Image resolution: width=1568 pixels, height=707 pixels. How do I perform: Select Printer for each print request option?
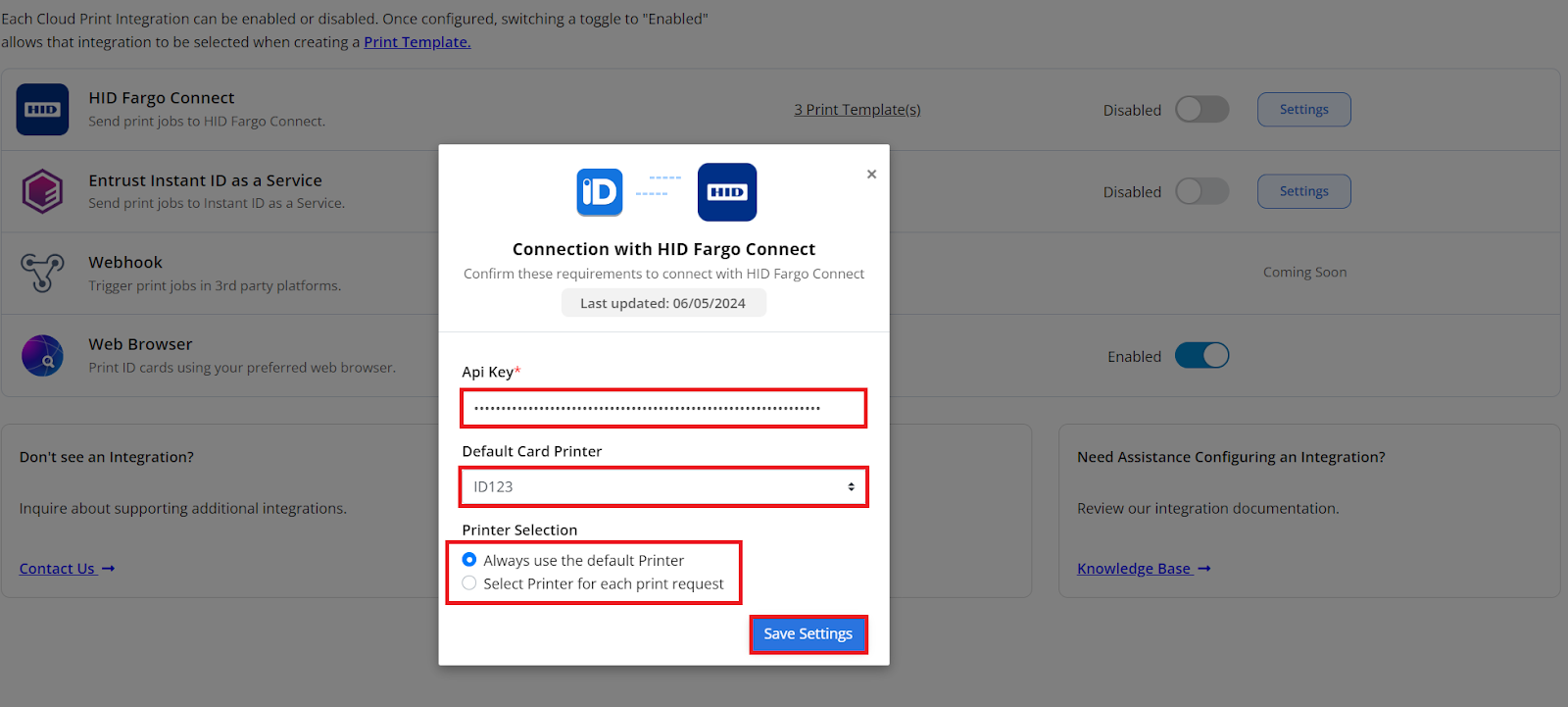(x=469, y=583)
